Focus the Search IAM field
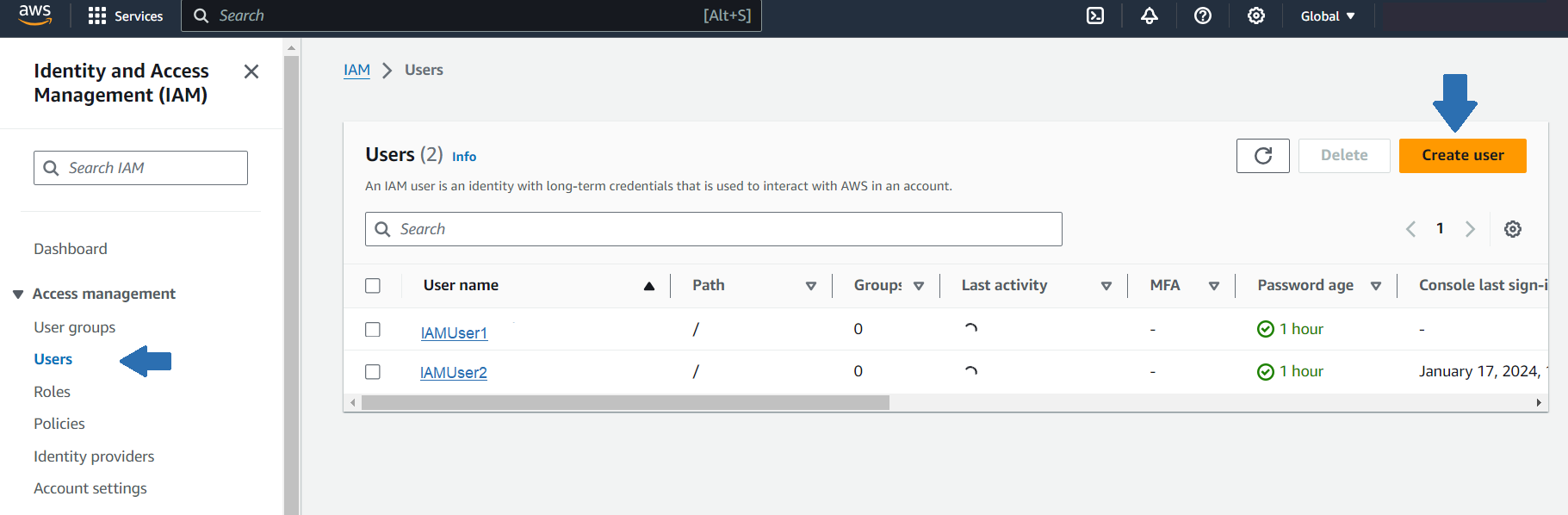The height and width of the screenshot is (515, 1568). (140, 168)
